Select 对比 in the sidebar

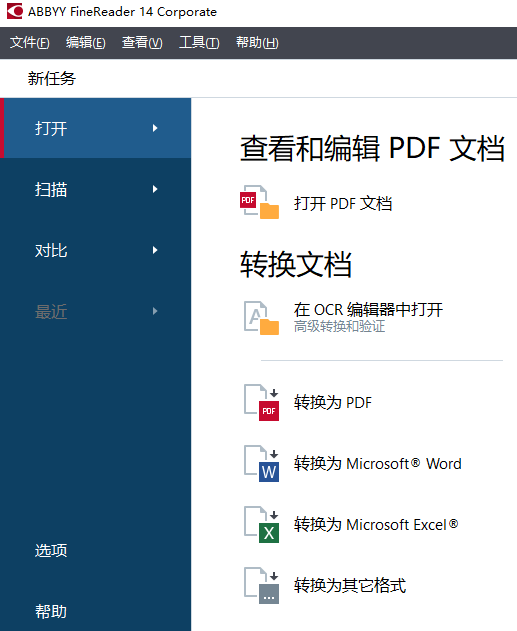[x=95, y=250]
